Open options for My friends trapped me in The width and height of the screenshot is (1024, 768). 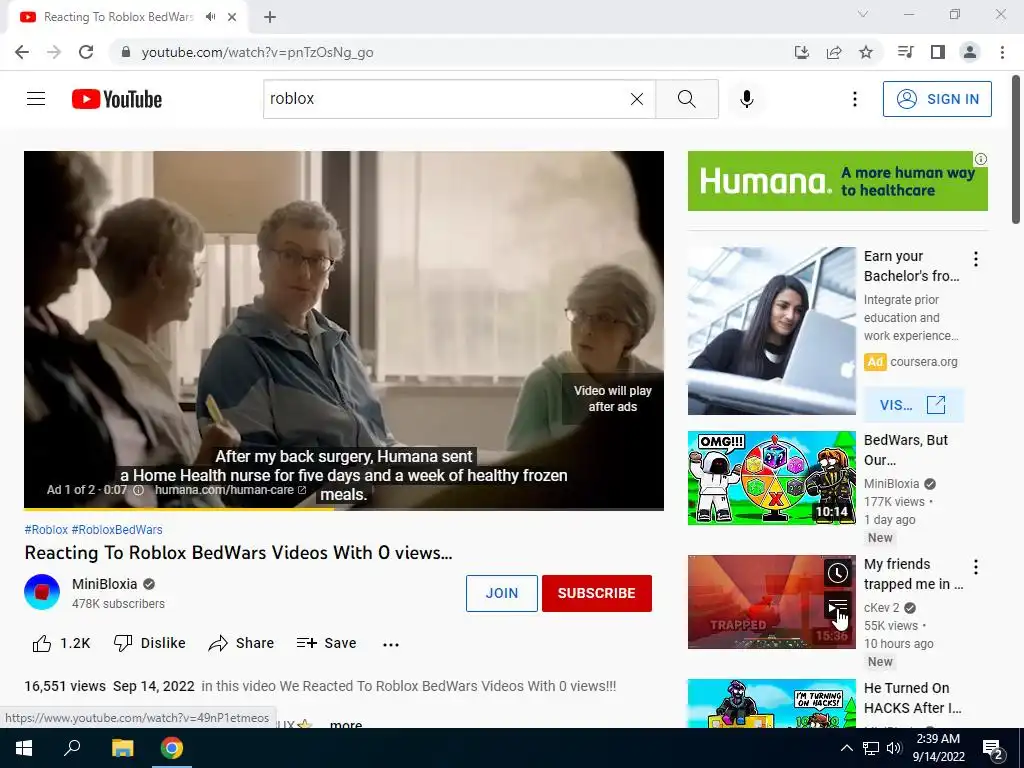click(976, 567)
